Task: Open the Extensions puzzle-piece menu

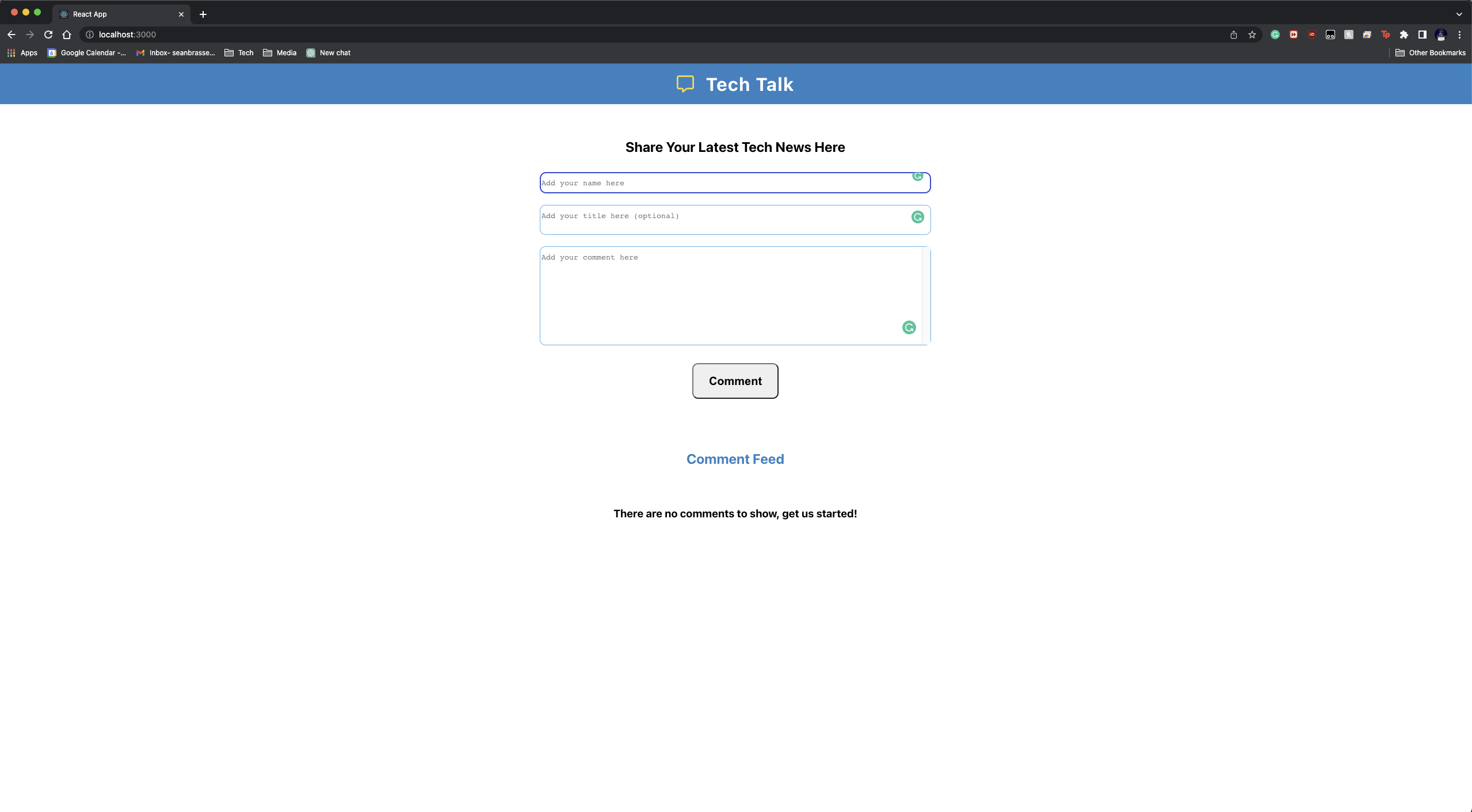Action: point(1405,35)
